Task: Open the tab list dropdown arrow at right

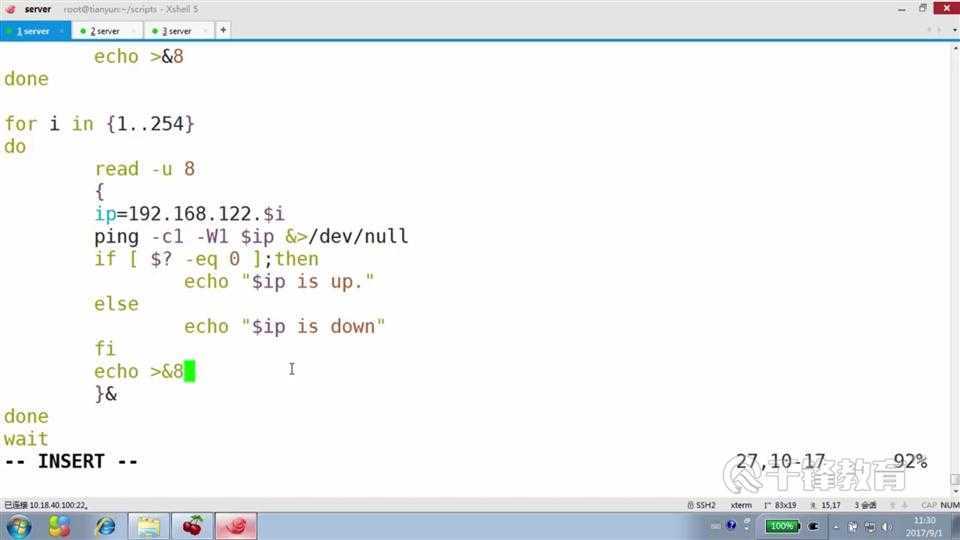Action: click(x=954, y=30)
